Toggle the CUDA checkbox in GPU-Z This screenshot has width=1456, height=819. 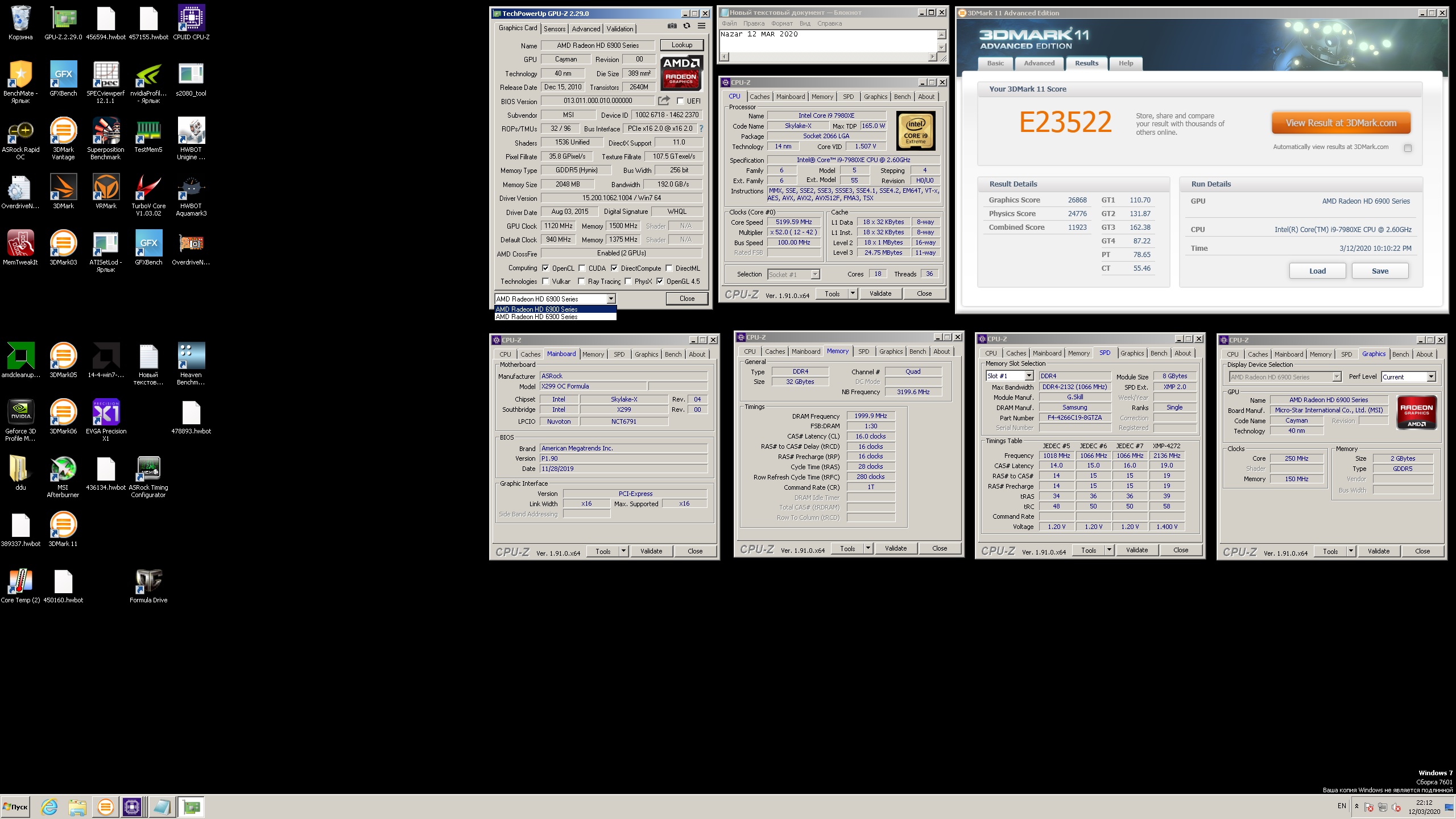click(582, 268)
